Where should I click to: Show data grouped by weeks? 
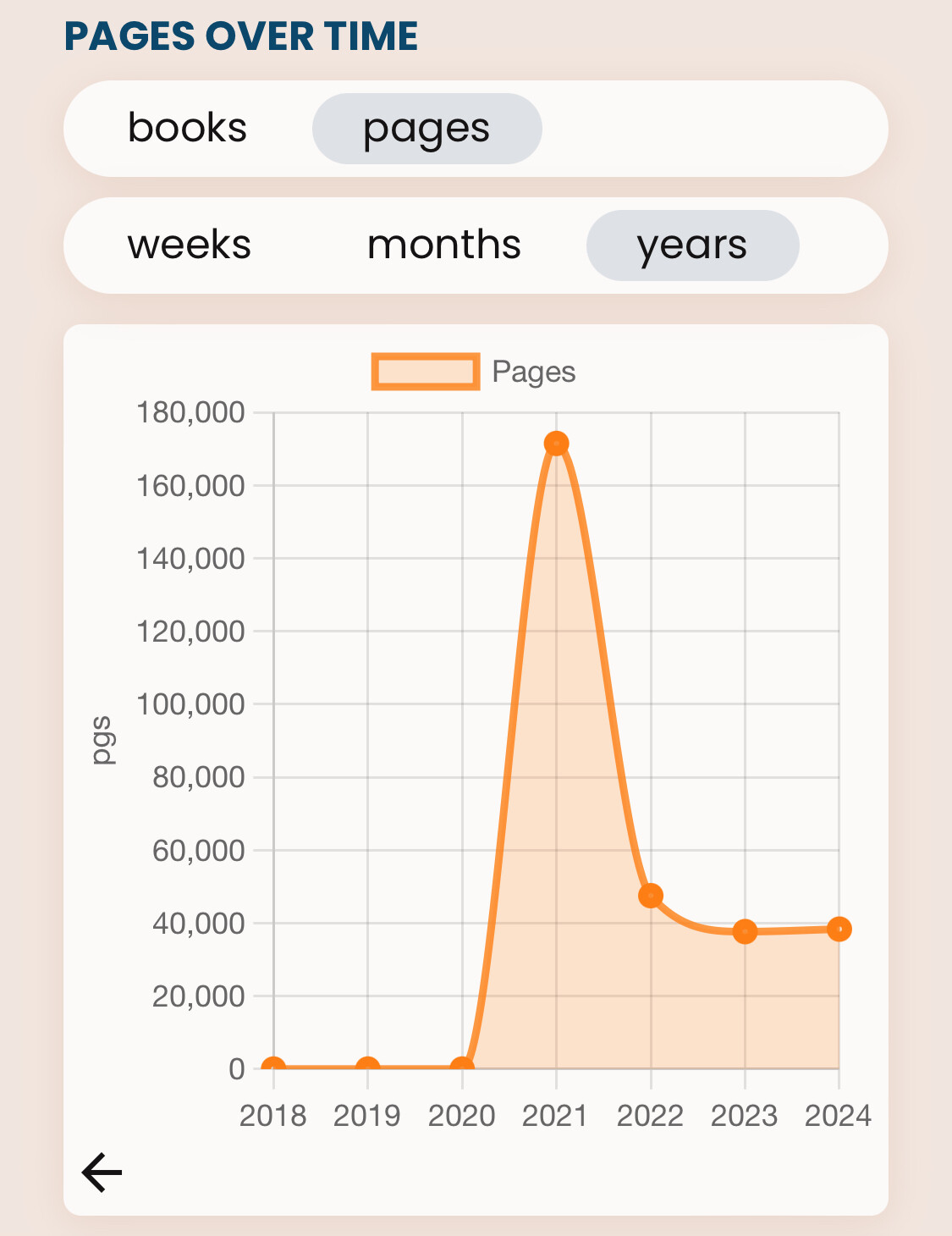coord(190,245)
